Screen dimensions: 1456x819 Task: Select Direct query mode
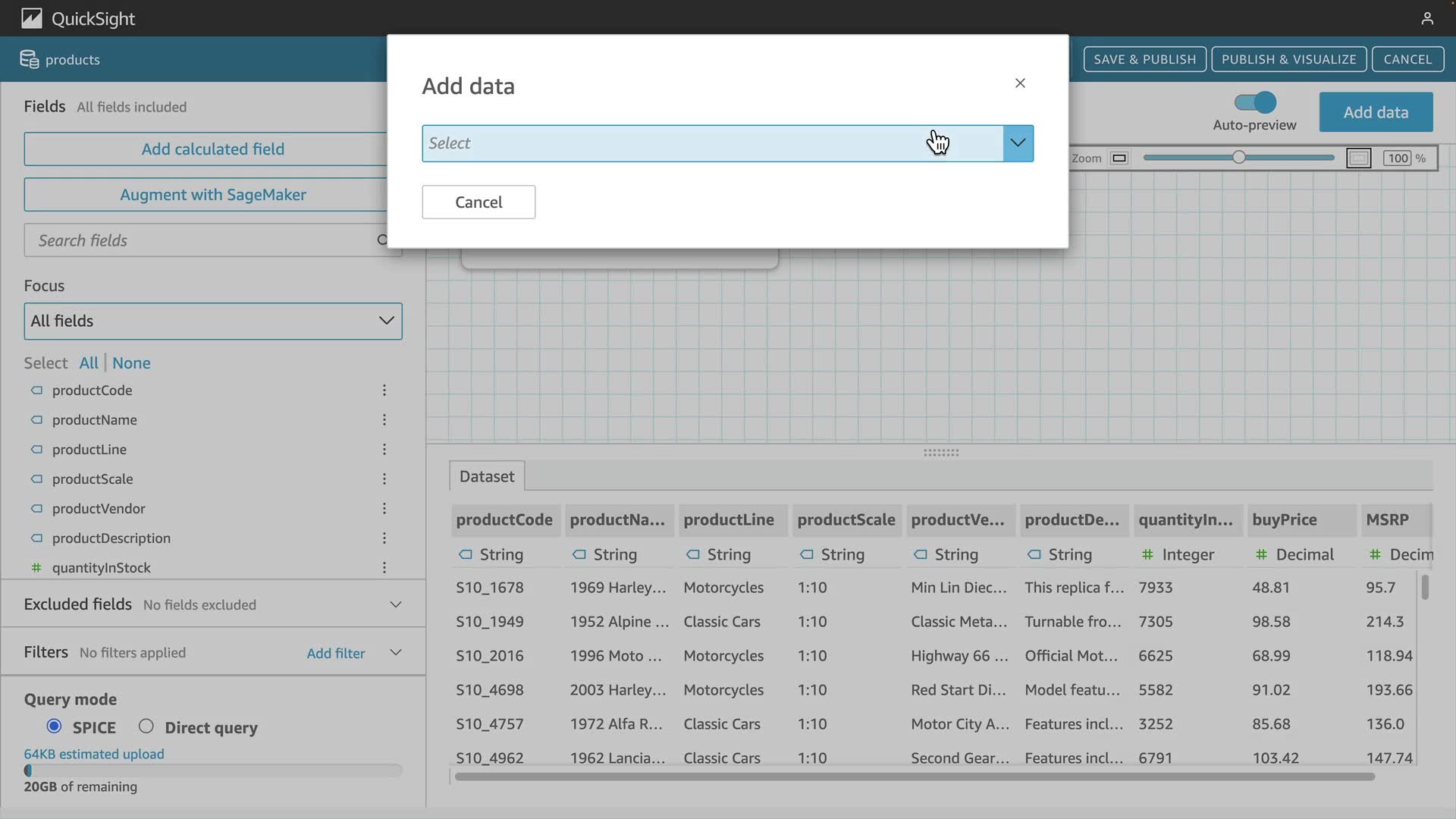146,726
